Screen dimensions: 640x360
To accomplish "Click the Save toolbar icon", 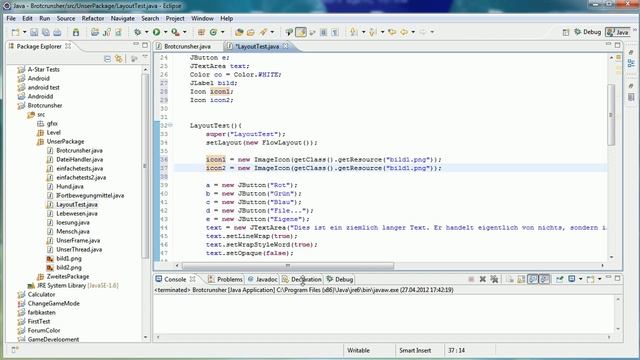I will click(34, 32).
